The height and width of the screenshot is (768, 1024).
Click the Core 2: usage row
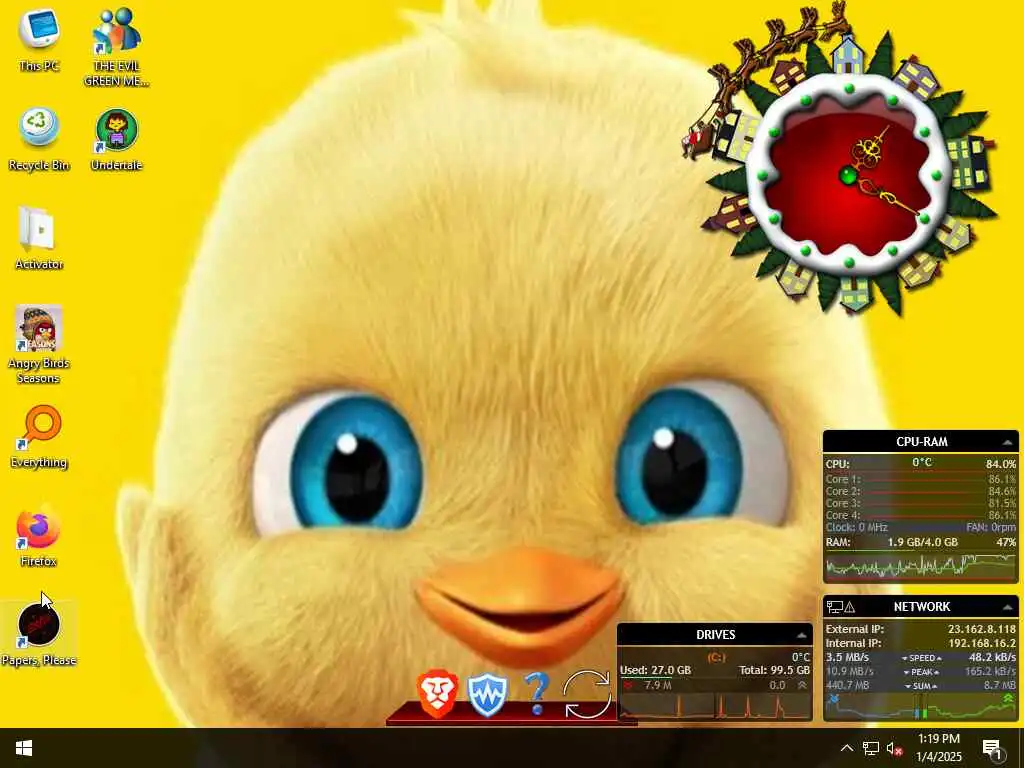click(920, 491)
